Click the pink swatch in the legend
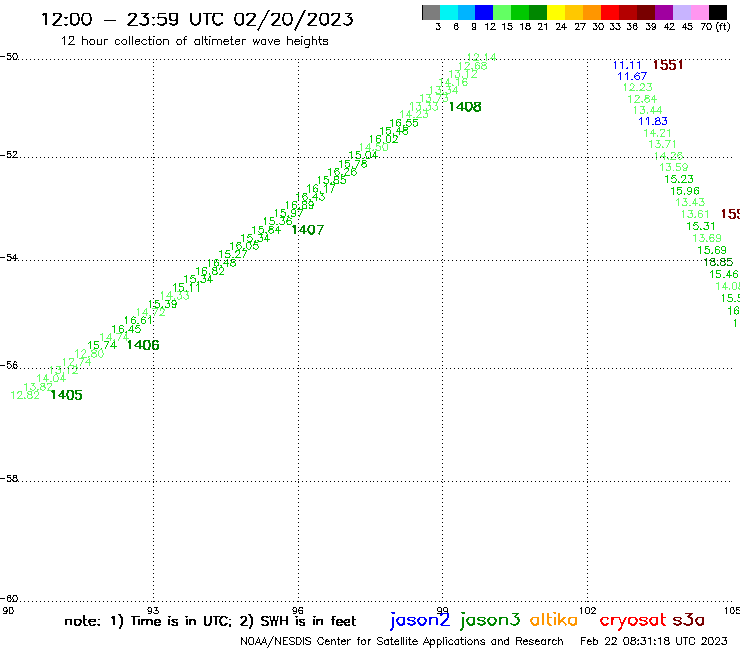 699,12
